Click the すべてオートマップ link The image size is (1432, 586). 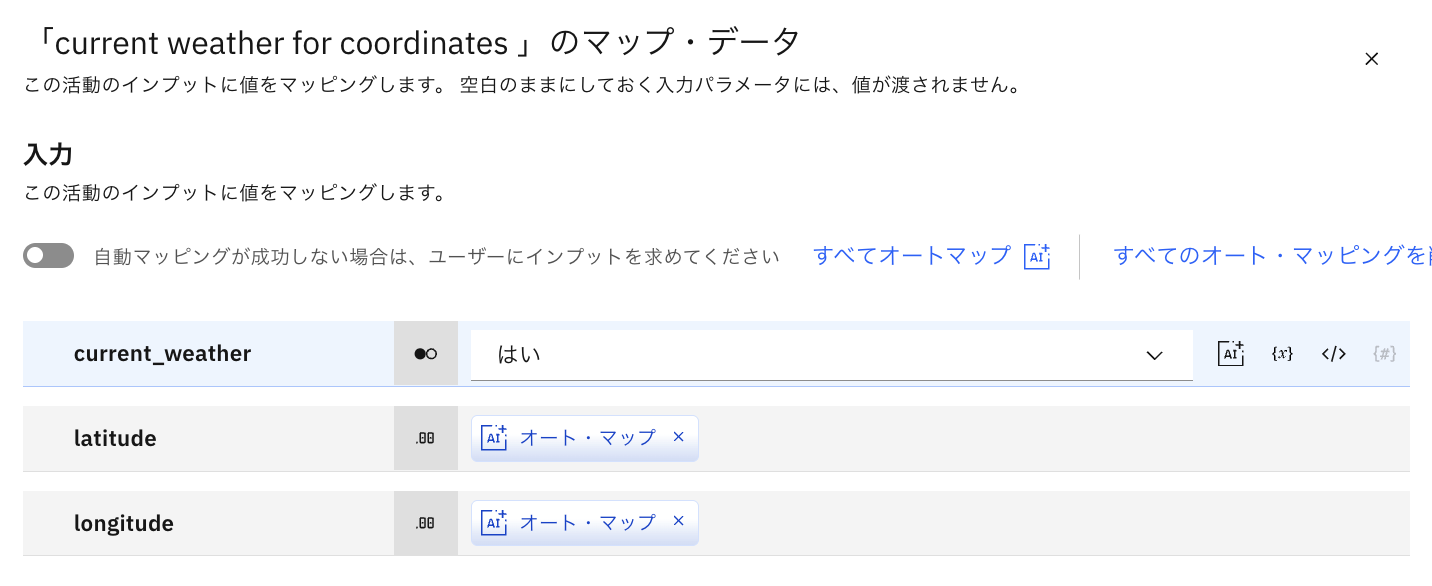pyautogui.click(x=911, y=255)
